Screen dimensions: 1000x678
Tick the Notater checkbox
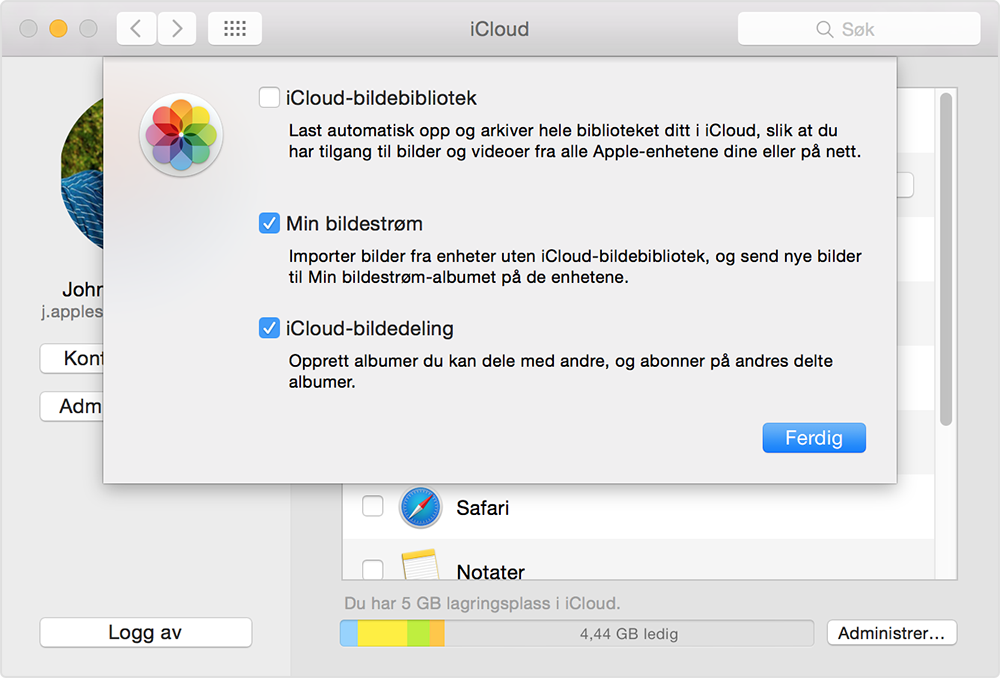pos(372,569)
